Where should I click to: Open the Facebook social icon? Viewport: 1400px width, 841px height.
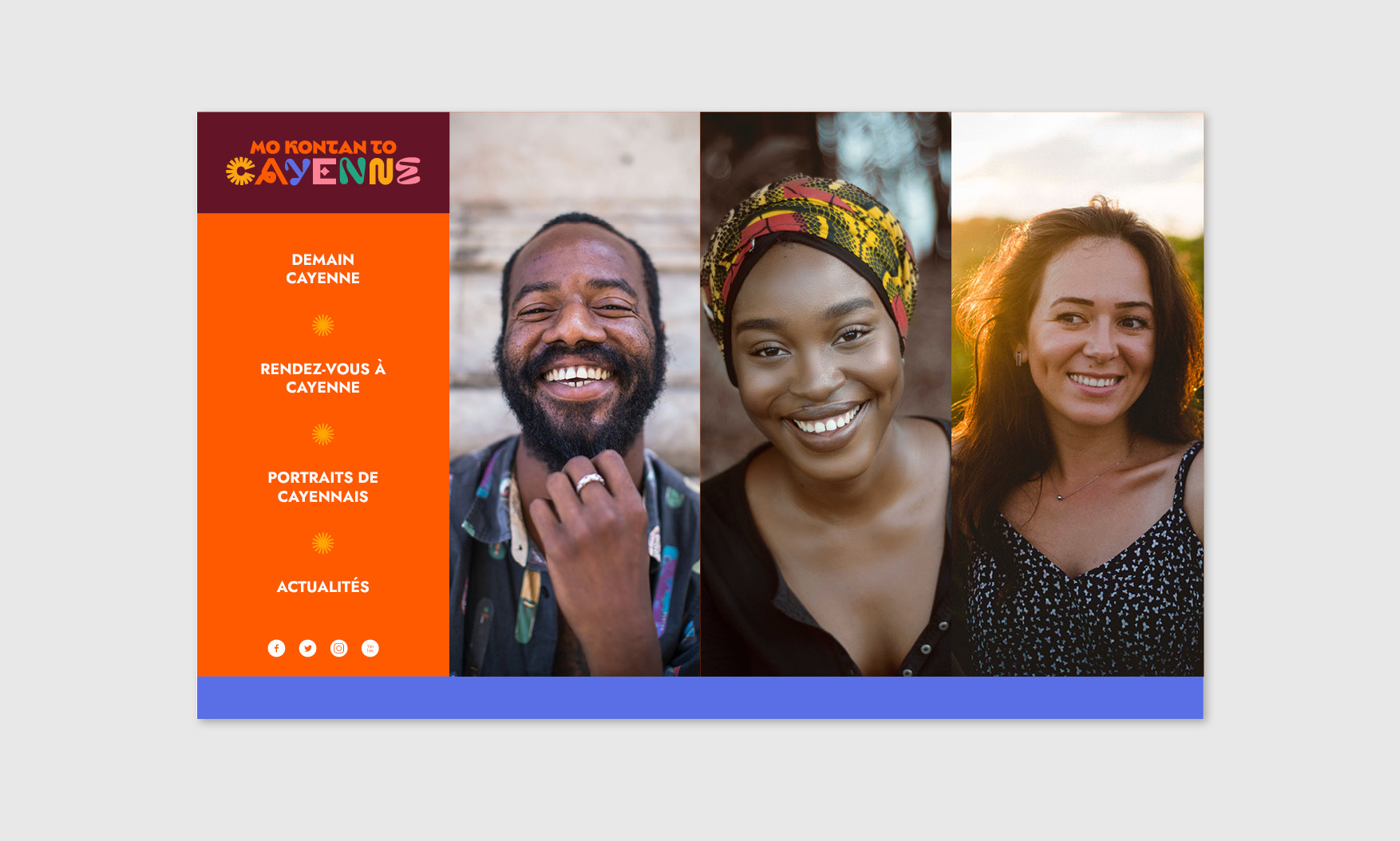coord(276,648)
